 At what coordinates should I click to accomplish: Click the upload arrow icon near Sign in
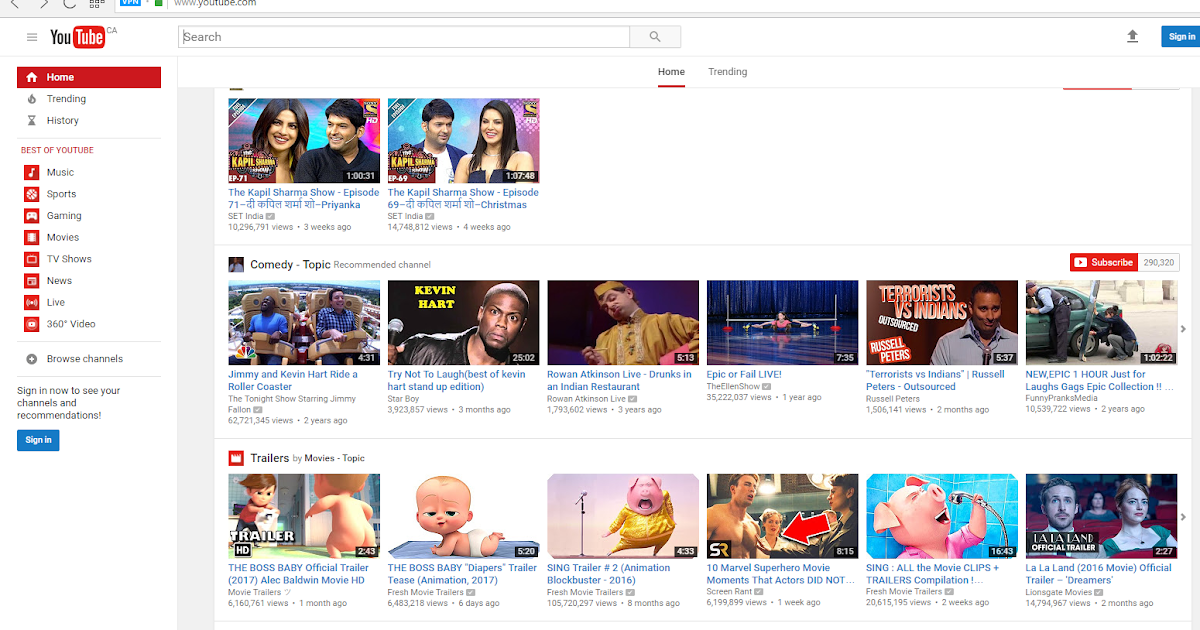(1132, 36)
